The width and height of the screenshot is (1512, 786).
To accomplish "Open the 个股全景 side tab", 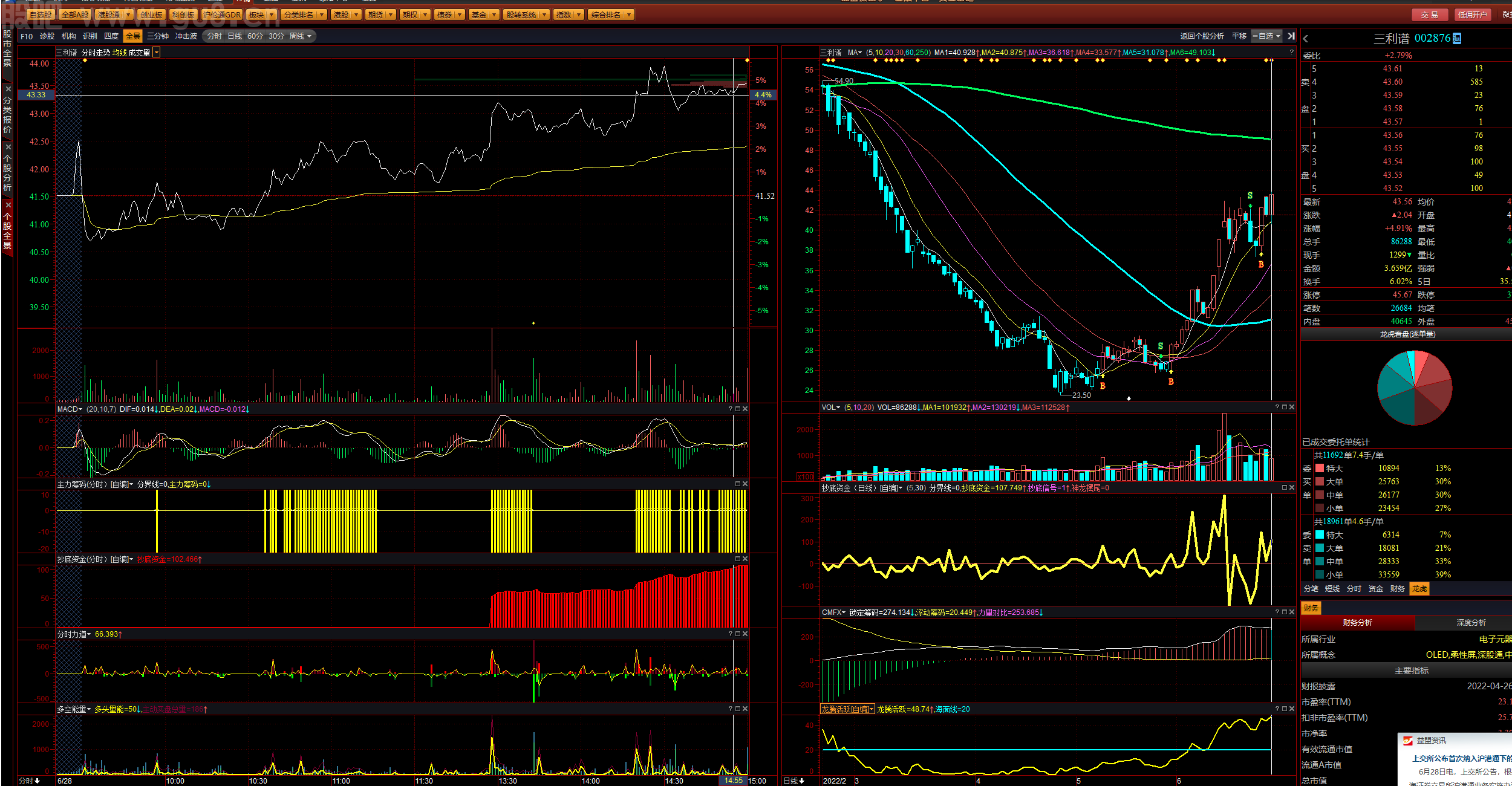I will pos(7,230).
